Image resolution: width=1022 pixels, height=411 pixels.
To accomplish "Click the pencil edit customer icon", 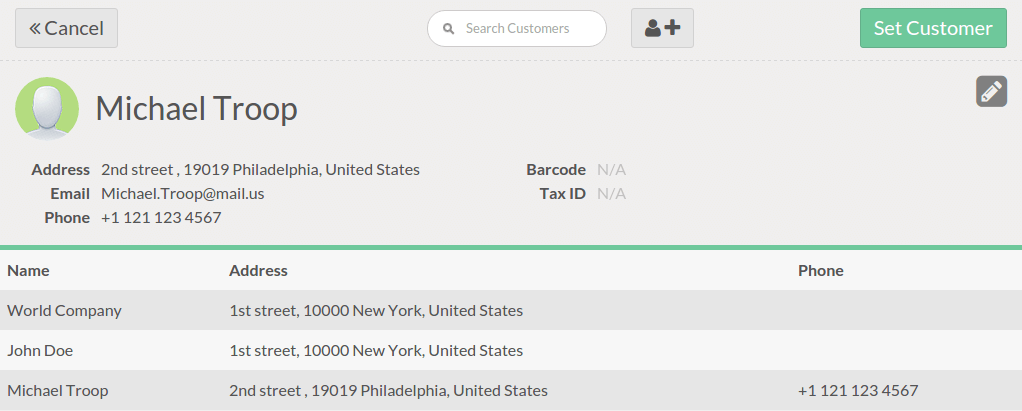I will pyautogui.click(x=991, y=91).
